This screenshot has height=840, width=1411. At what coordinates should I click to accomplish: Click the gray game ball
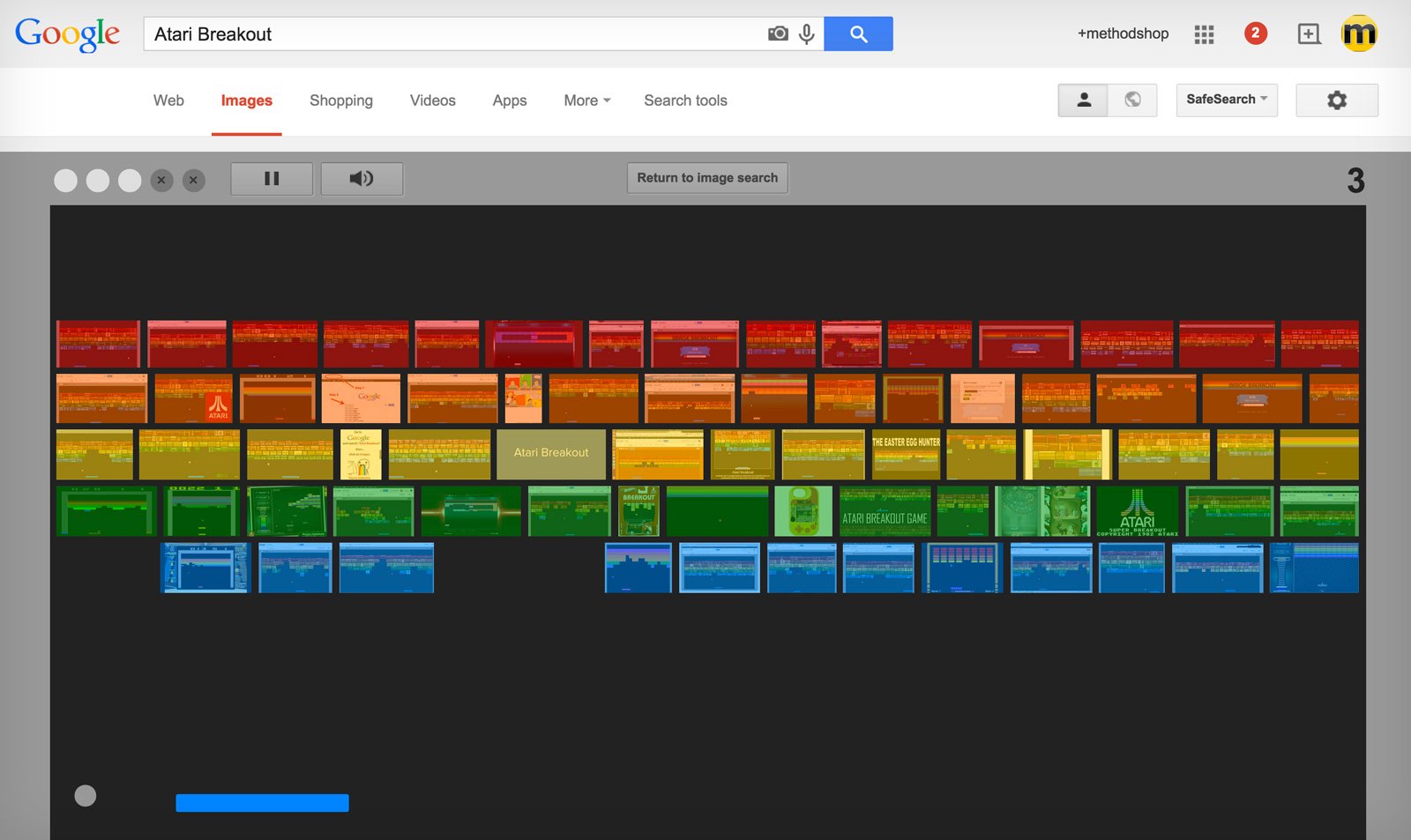pos(86,796)
